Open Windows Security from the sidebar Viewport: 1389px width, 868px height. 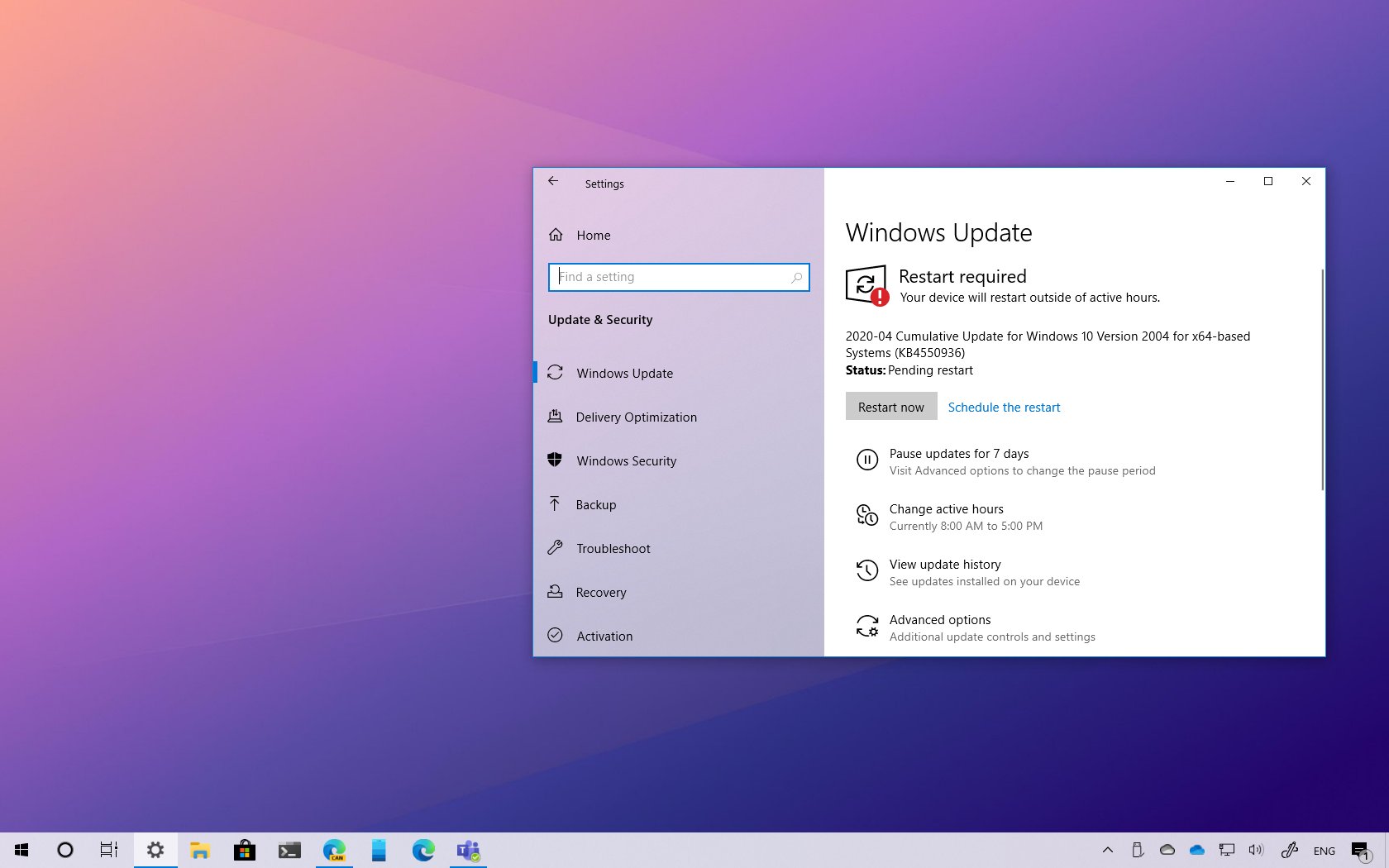(x=626, y=460)
